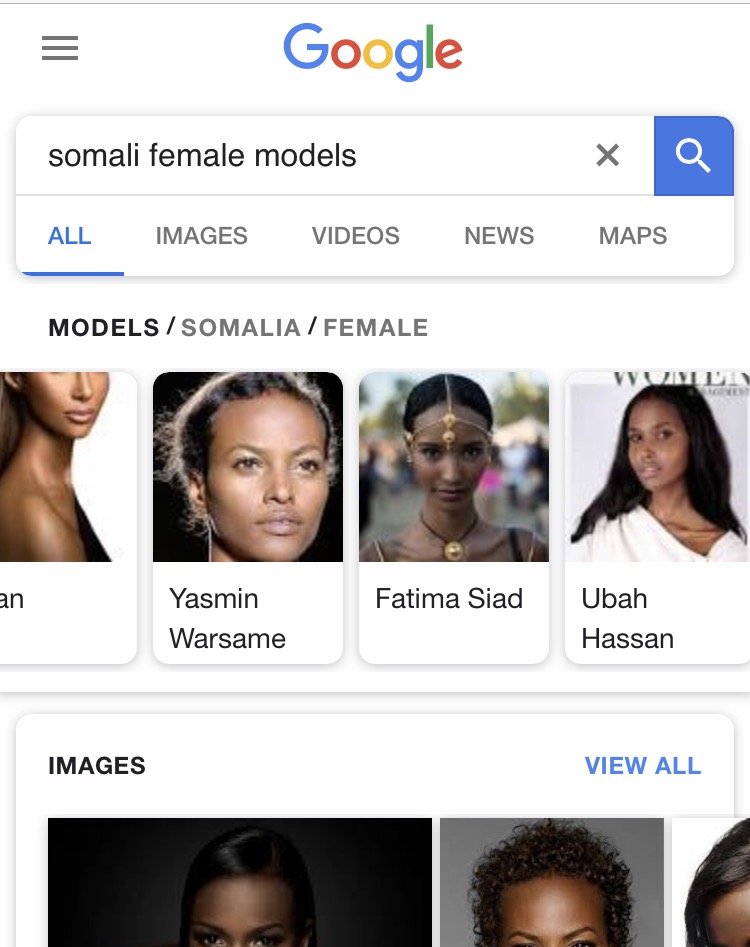Select the ALL tab
Image resolution: width=750 pixels, height=947 pixels.
pyautogui.click(x=70, y=236)
